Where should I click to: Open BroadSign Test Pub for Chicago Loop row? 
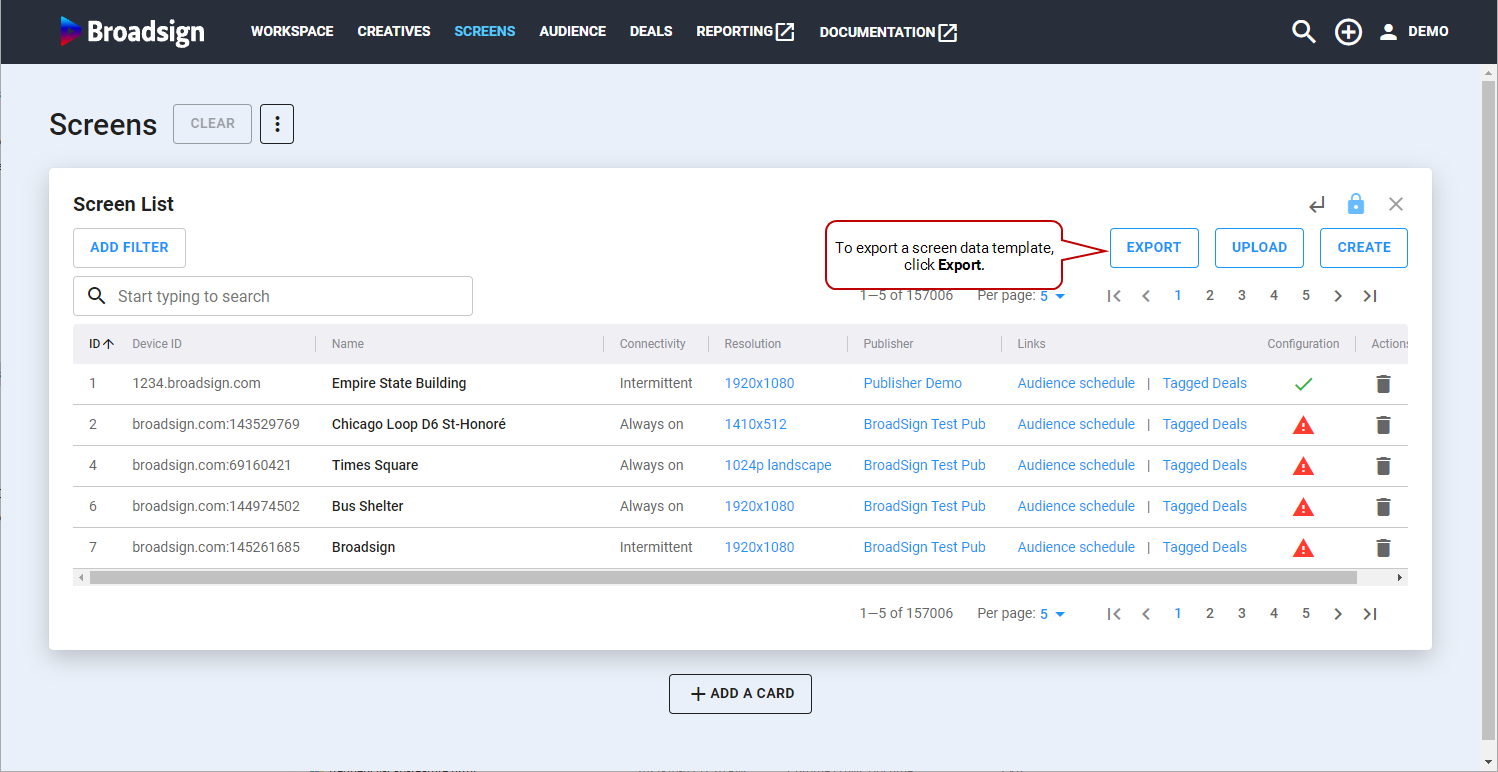[925, 424]
